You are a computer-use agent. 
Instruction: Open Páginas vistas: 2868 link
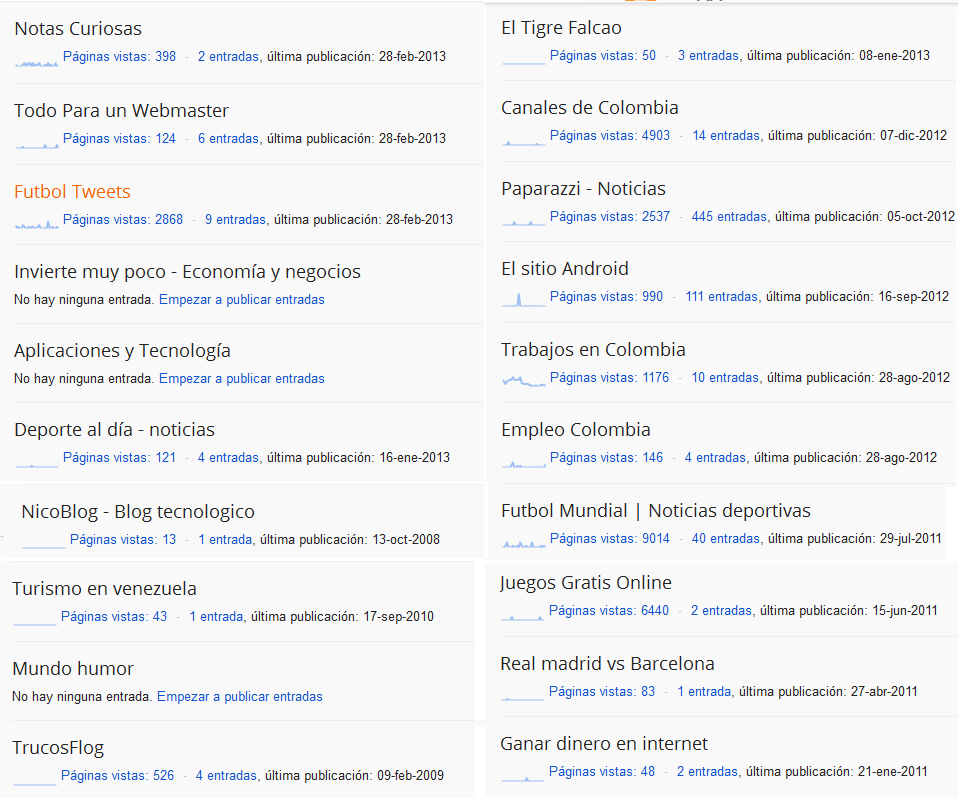(x=123, y=219)
